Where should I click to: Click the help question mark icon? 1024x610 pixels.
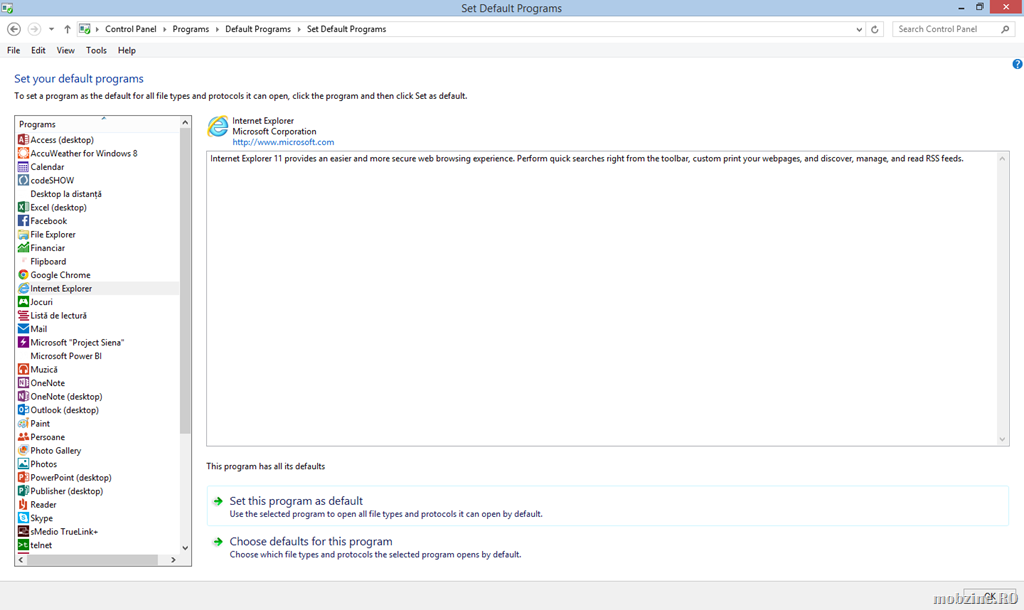tap(1017, 64)
